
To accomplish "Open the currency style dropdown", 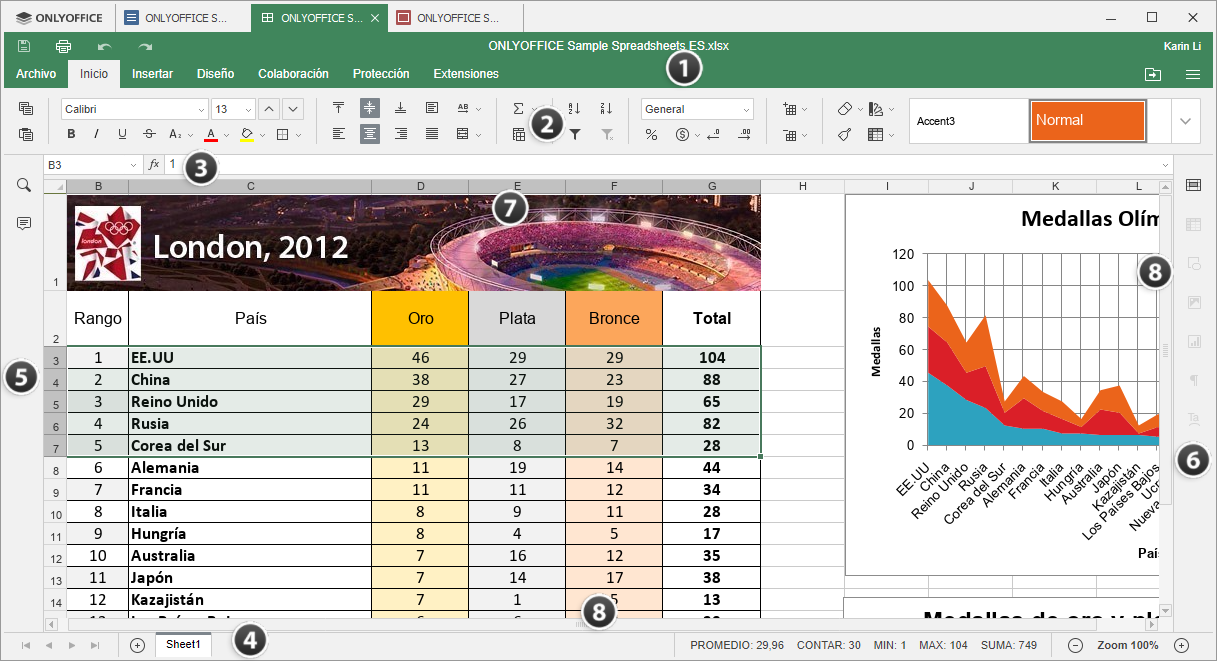I will click(x=697, y=134).
